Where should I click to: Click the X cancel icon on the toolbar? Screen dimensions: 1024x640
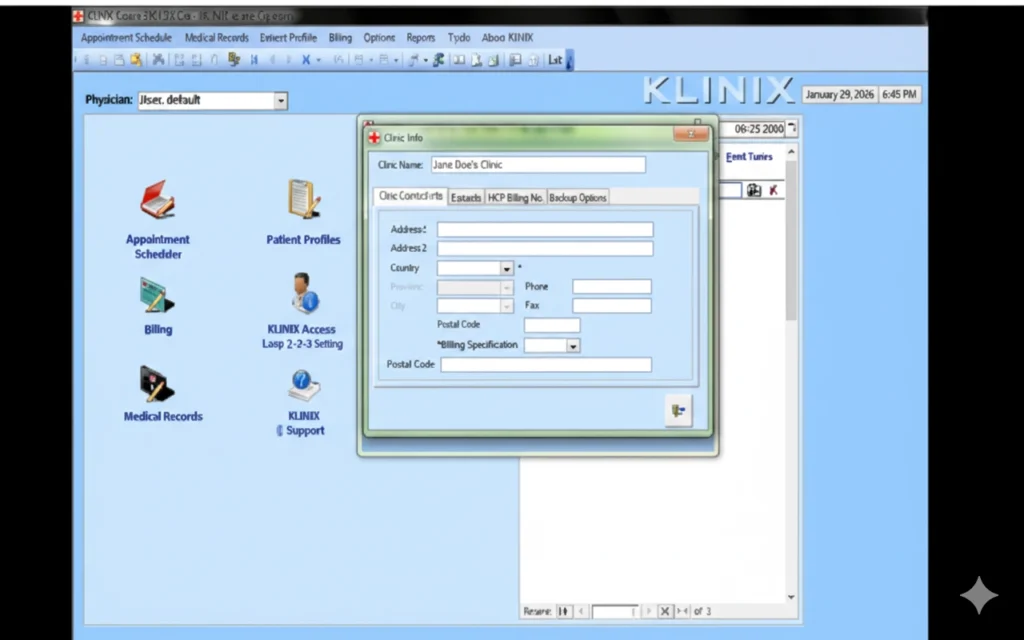click(308, 59)
